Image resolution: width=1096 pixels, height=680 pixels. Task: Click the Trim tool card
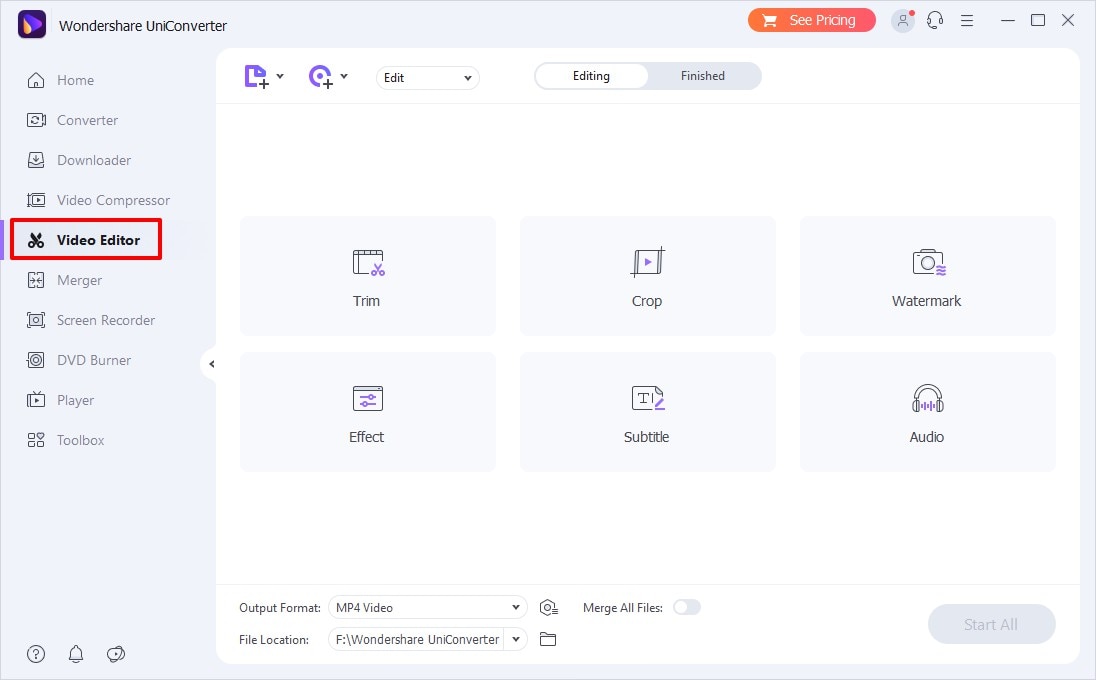tap(368, 276)
